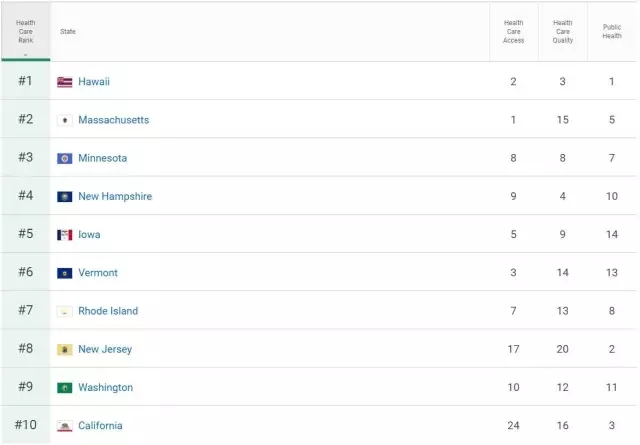This screenshot has width=640, height=445.
Task: Open the New Hampshire link
Action: coord(115,197)
